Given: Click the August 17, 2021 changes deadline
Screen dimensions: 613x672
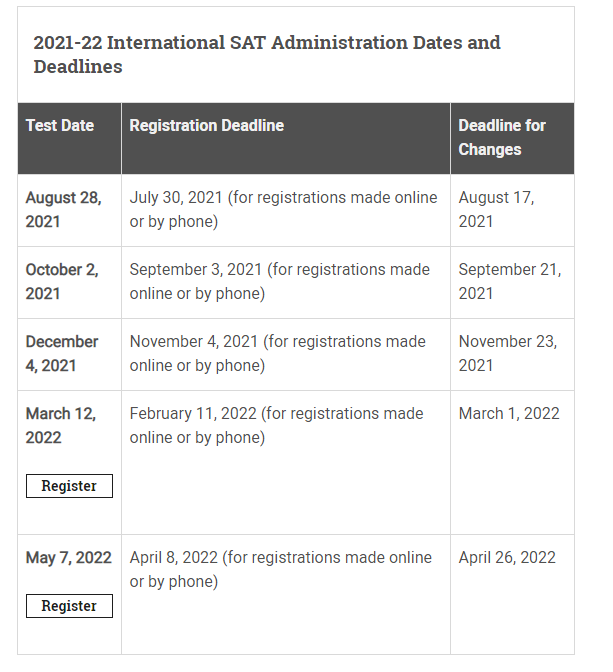Looking at the screenshot, I should coord(497,210).
